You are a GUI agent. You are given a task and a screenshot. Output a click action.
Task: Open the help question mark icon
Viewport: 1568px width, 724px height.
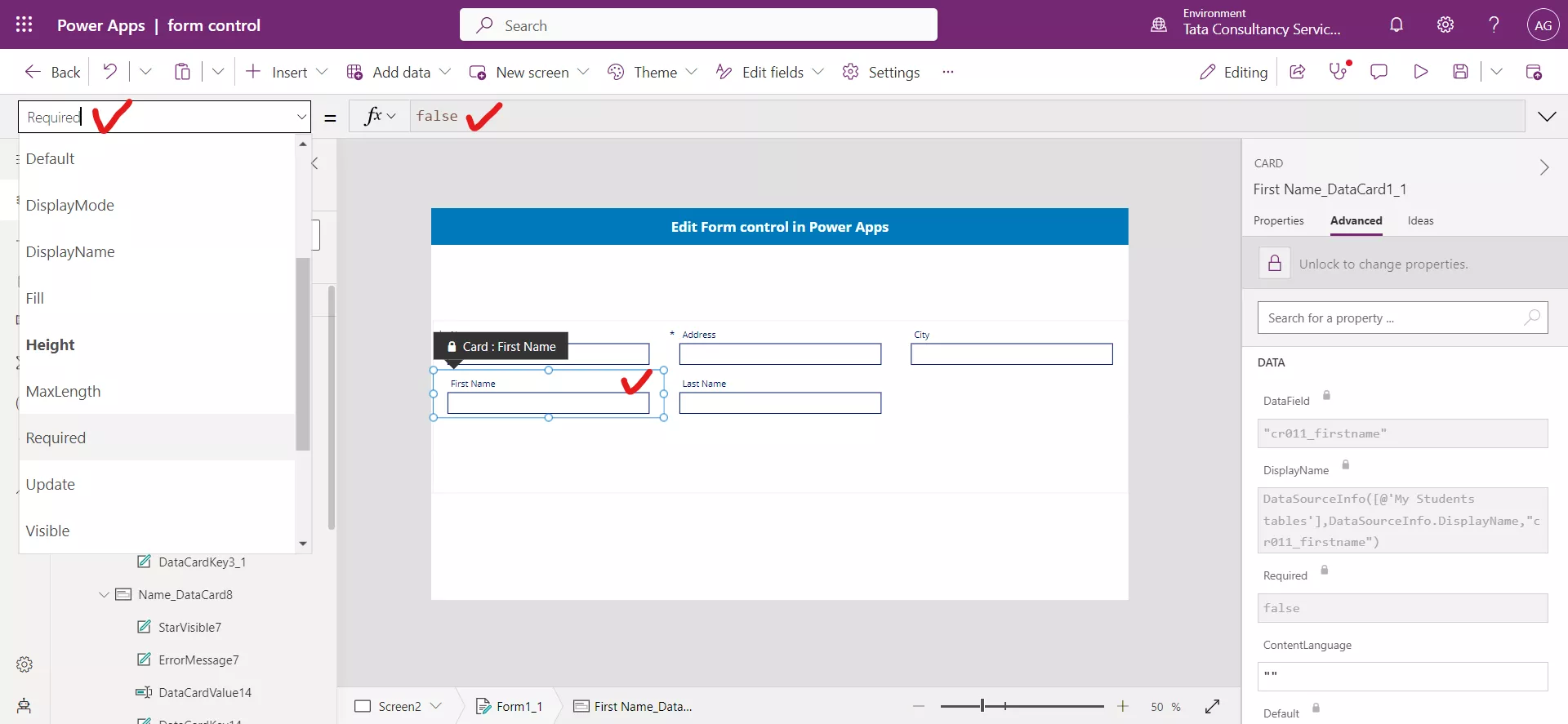1494,24
